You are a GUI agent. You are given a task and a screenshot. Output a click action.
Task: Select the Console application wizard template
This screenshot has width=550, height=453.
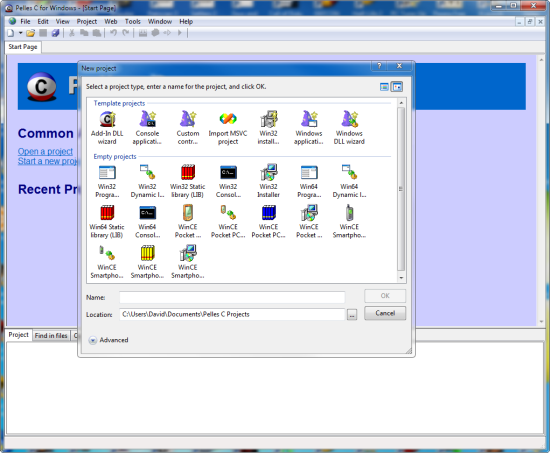(147, 128)
